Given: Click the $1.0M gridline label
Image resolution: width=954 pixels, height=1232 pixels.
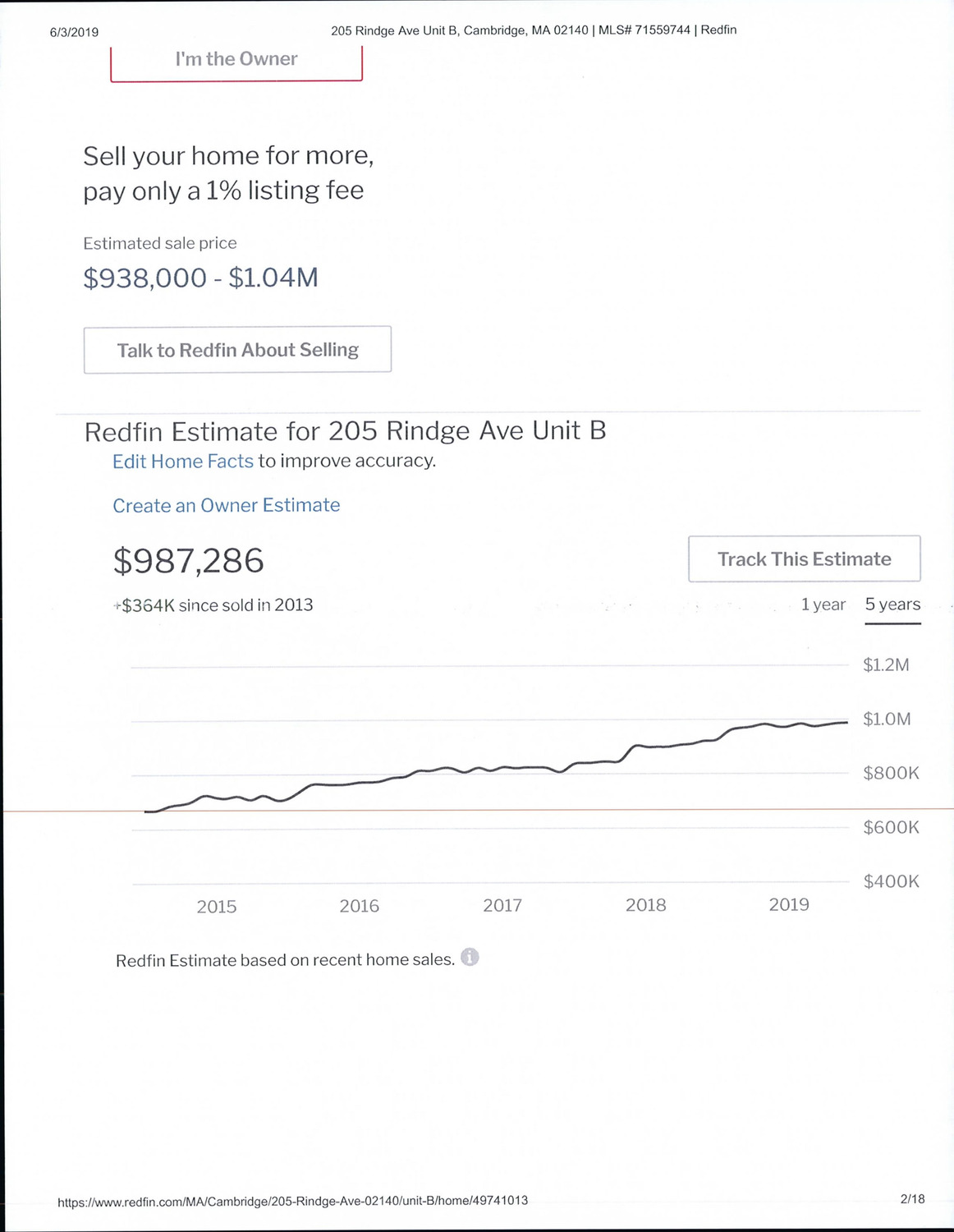Looking at the screenshot, I should tap(887, 719).
